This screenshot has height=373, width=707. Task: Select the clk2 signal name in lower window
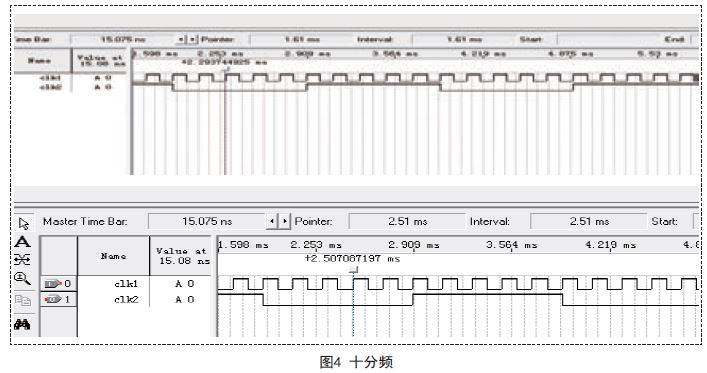coord(126,299)
